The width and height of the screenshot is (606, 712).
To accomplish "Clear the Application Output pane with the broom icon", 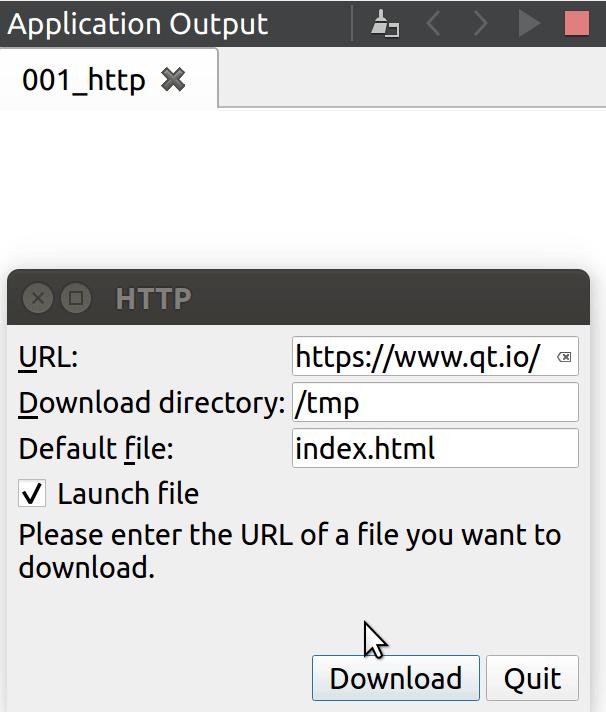I will [x=385, y=23].
